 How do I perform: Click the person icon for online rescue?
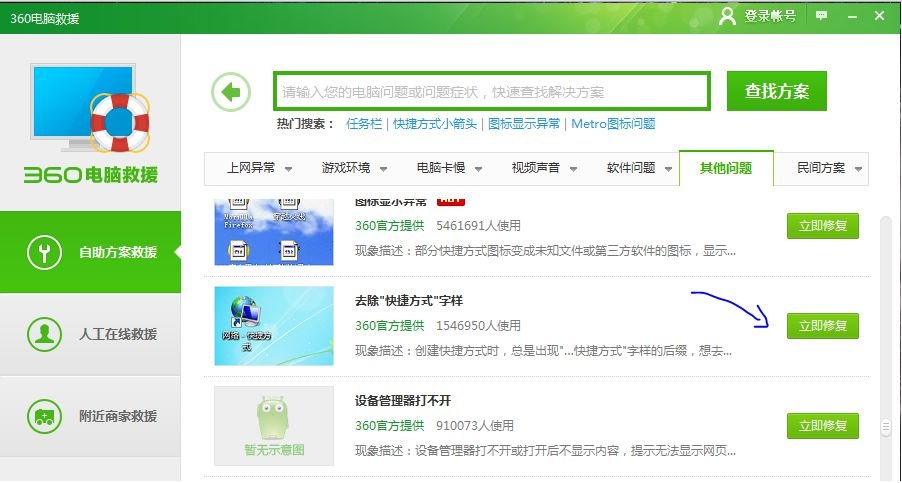44,334
